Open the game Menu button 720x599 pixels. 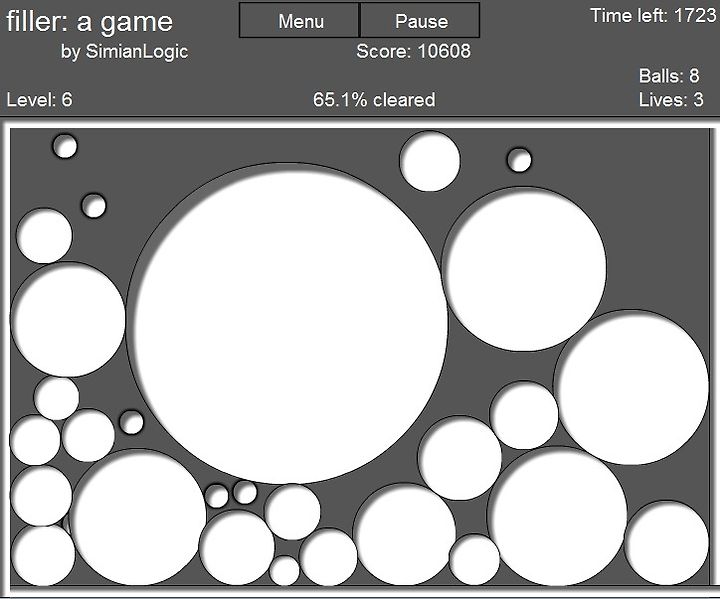299,20
